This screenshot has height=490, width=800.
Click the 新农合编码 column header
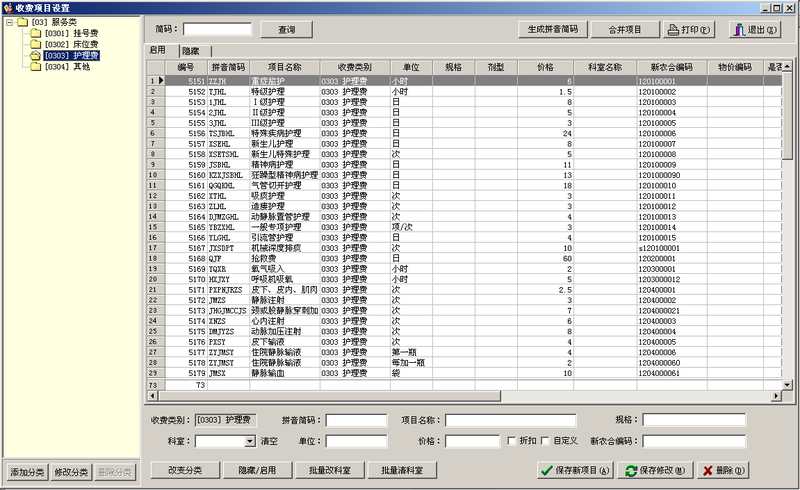point(672,67)
